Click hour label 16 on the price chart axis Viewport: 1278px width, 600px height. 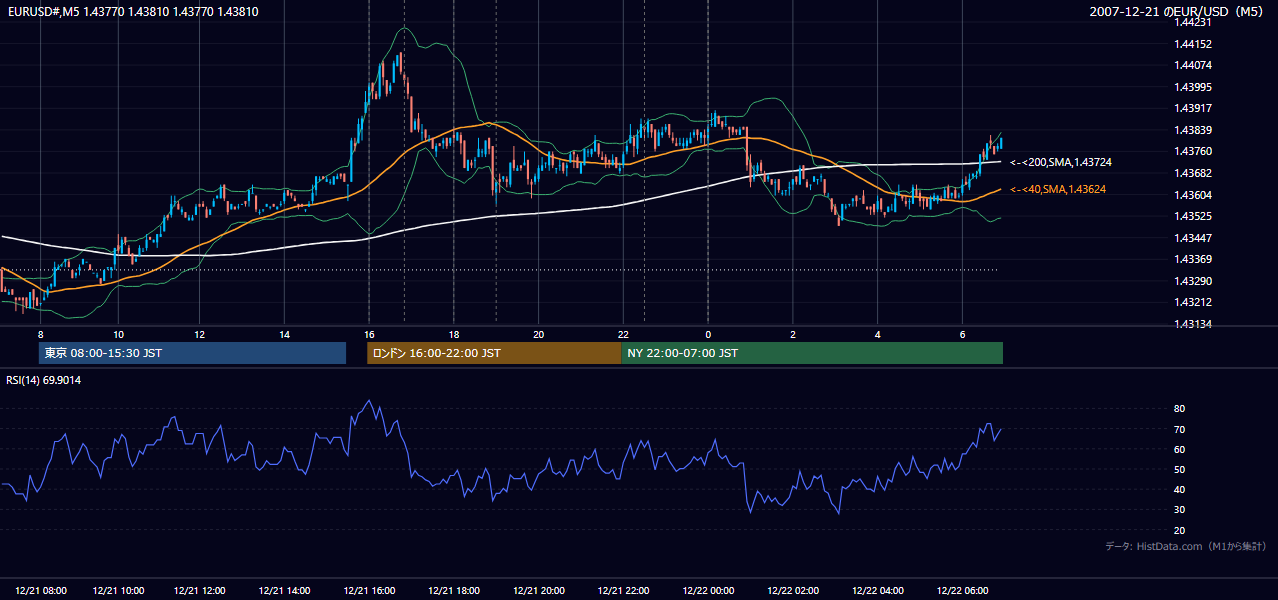coord(369,334)
